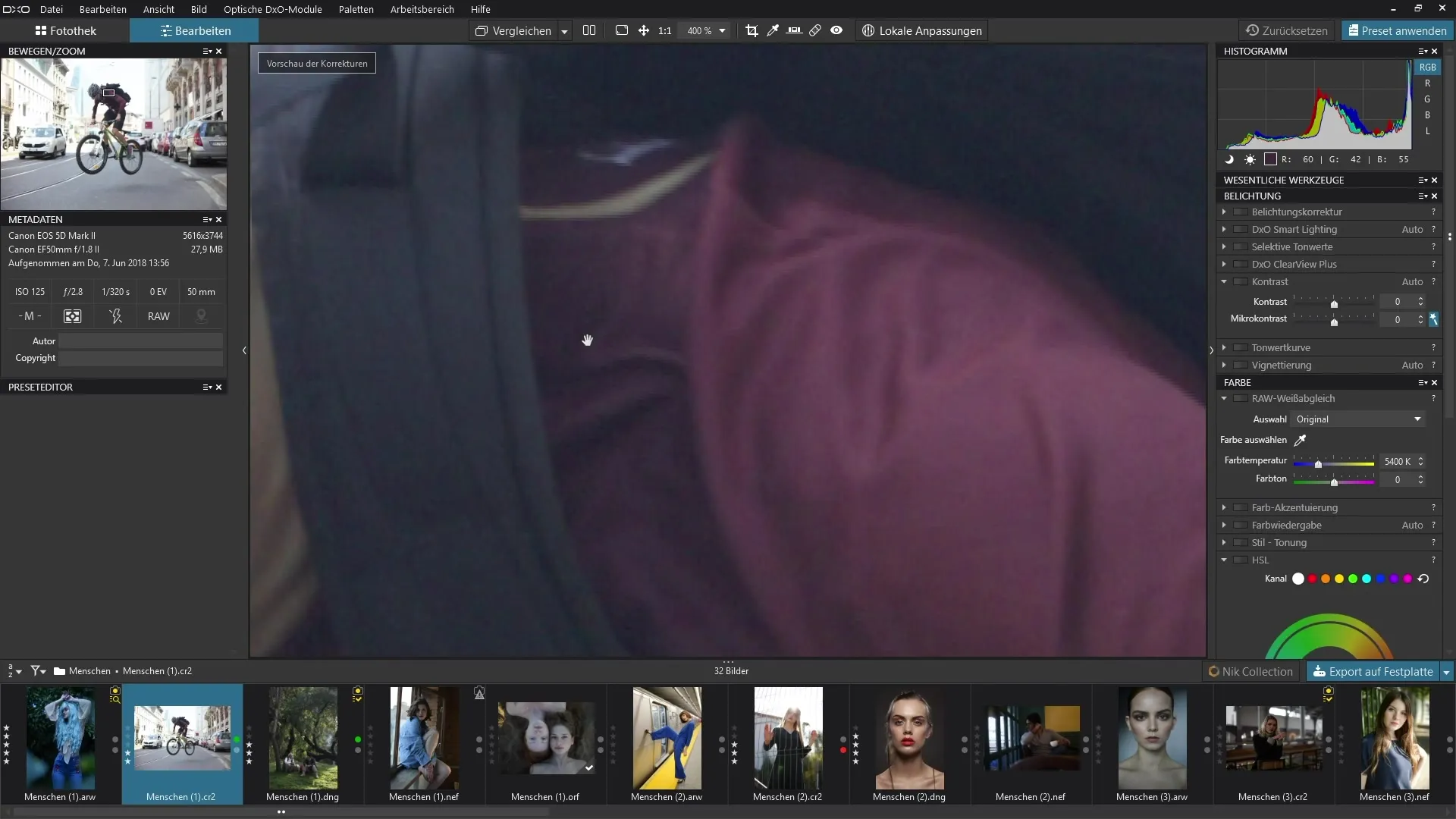Image resolution: width=1456 pixels, height=819 pixels.
Task: Click the HSL channel reset arrow
Action: 1423,579
